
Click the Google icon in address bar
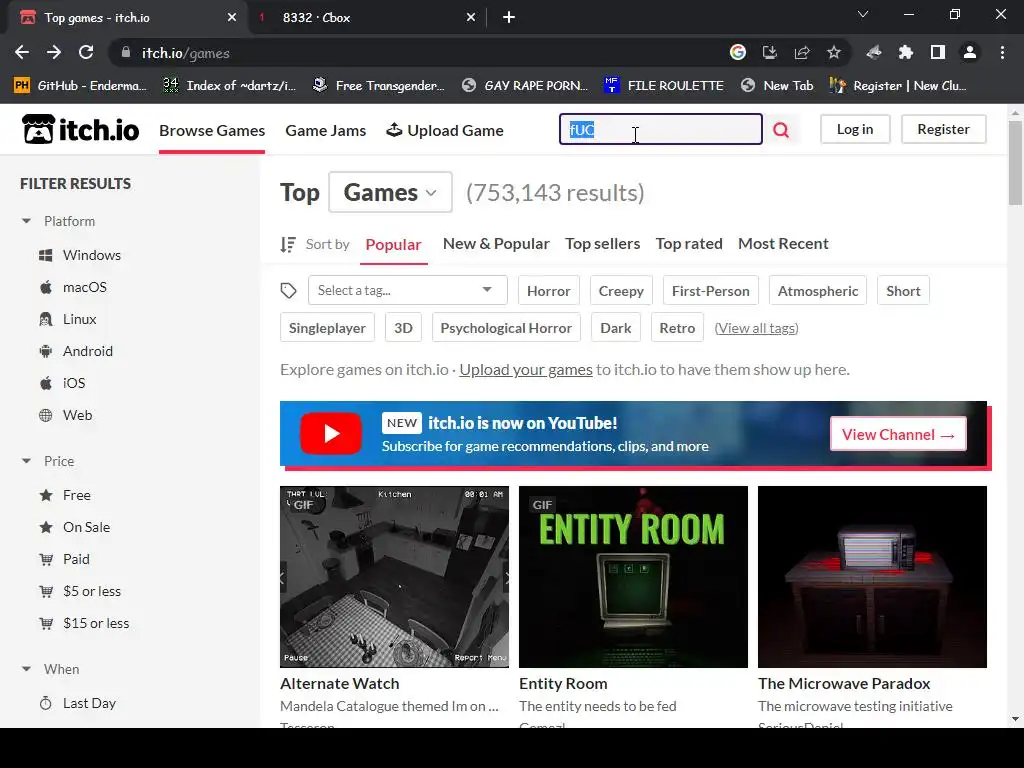coord(738,53)
